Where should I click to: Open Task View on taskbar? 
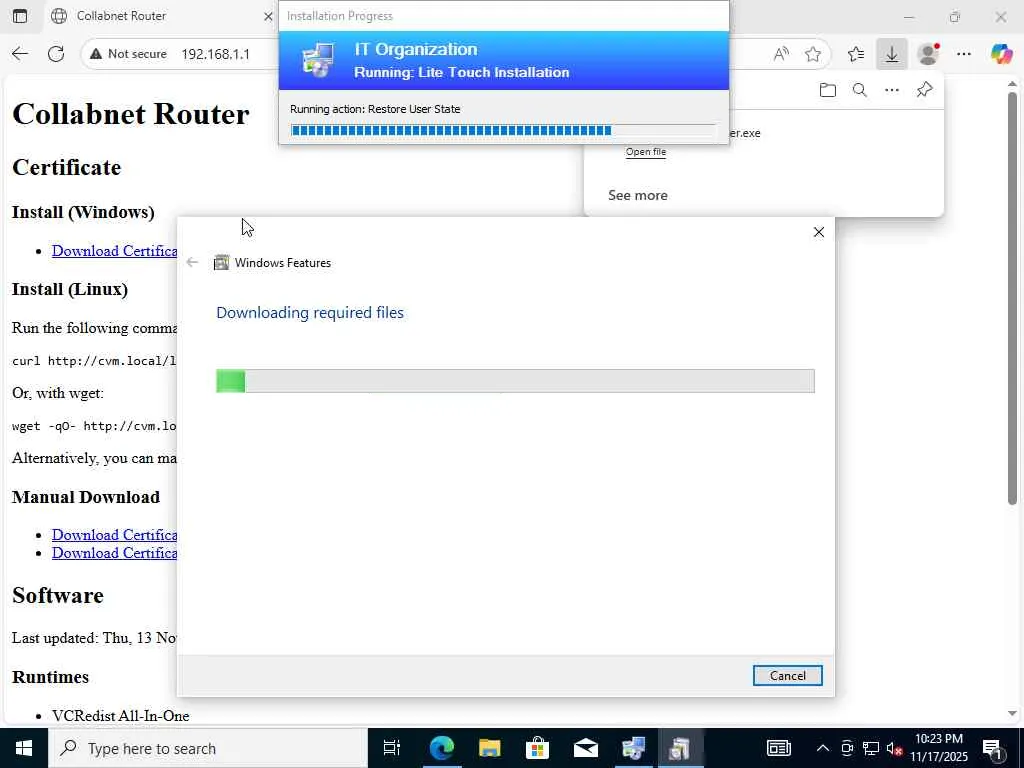pos(392,748)
